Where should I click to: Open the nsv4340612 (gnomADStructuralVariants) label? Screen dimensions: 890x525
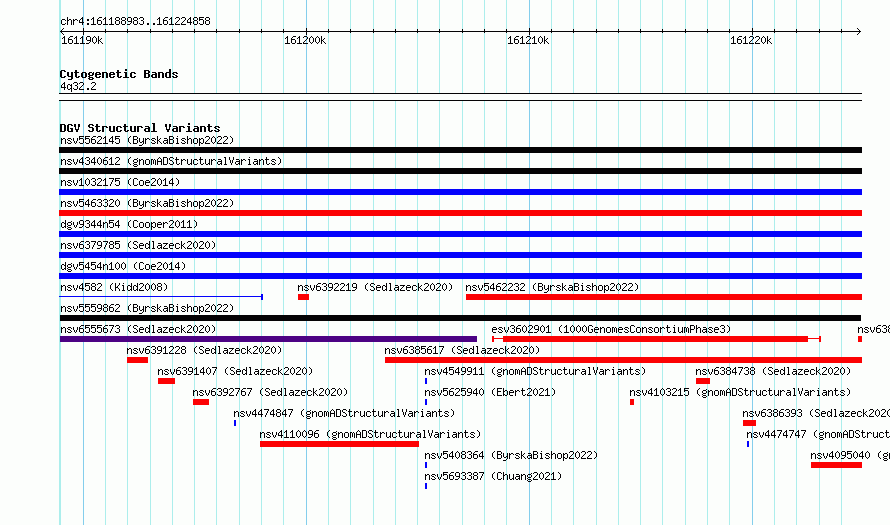pyautogui.click(x=171, y=161)
